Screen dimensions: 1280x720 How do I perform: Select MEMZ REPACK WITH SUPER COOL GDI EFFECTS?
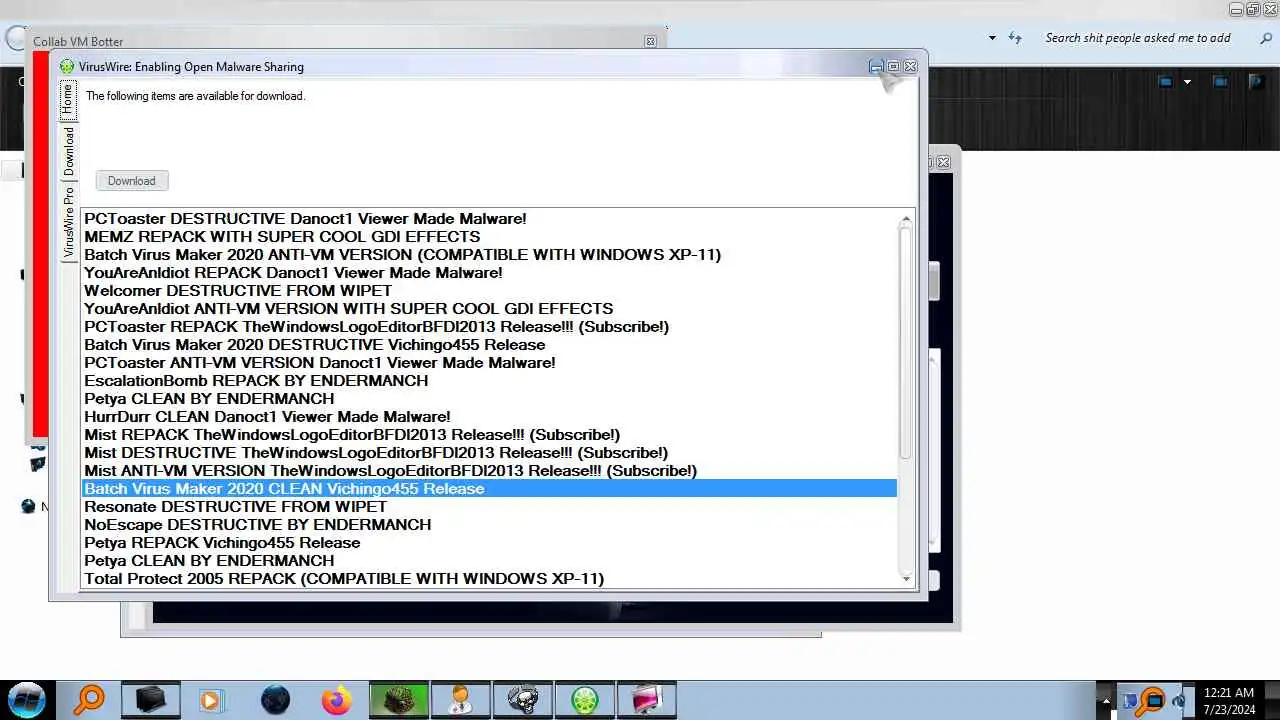(x=490, y=237)
